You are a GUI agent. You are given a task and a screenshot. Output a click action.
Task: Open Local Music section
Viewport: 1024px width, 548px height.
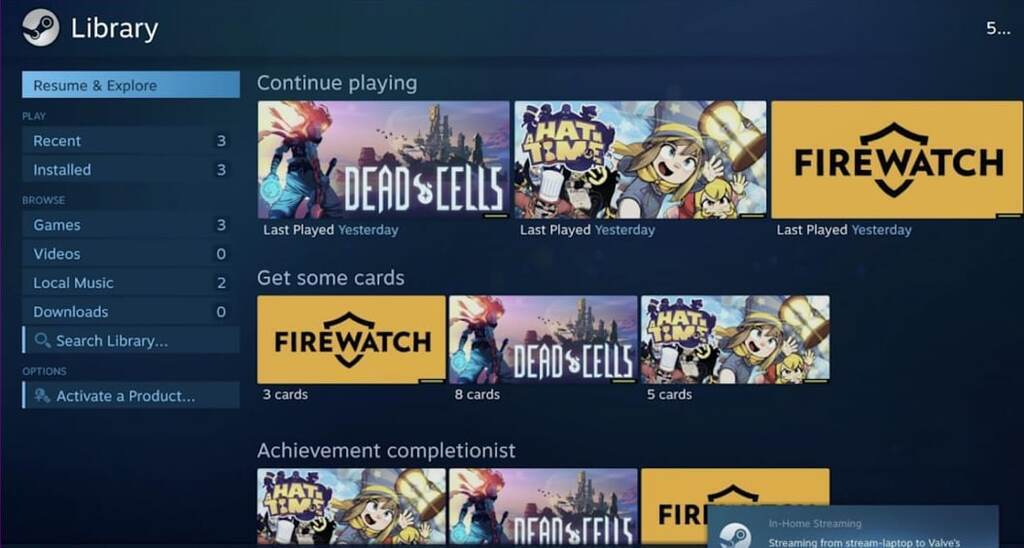[x=131, y=283]
